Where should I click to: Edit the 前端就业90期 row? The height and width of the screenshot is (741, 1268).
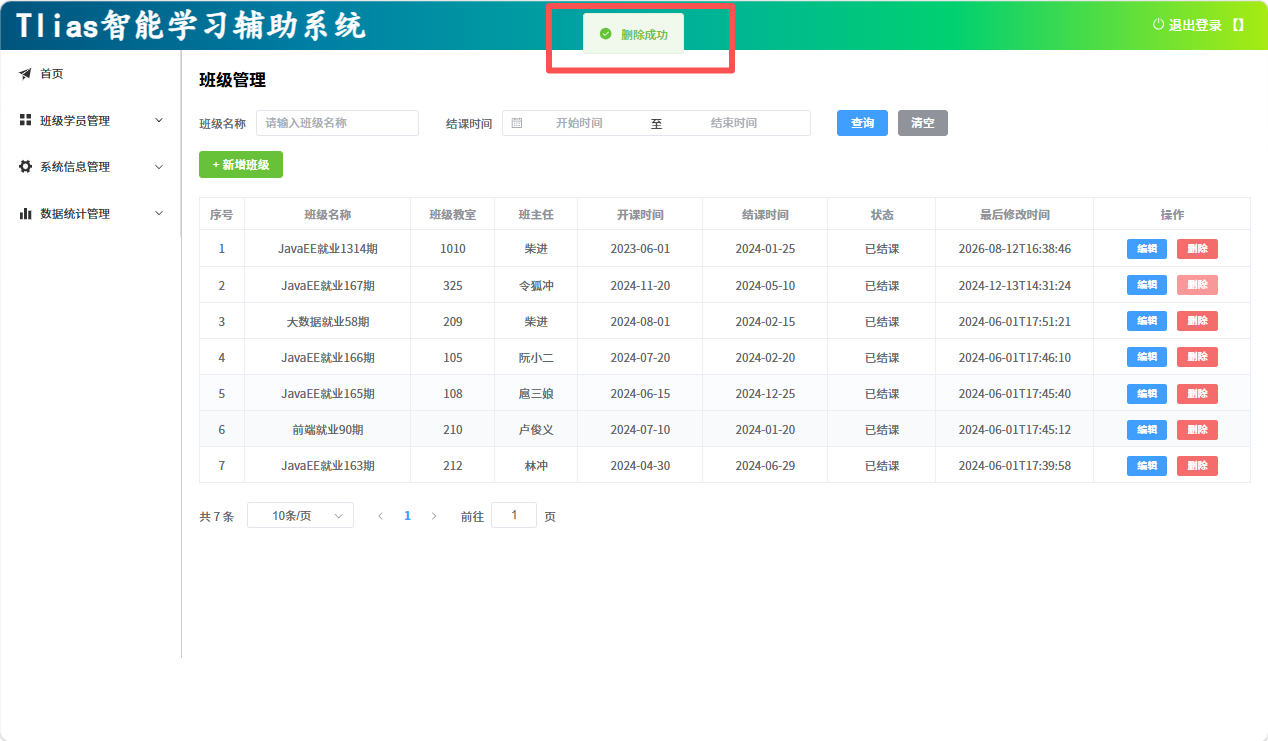point(1147,430)
